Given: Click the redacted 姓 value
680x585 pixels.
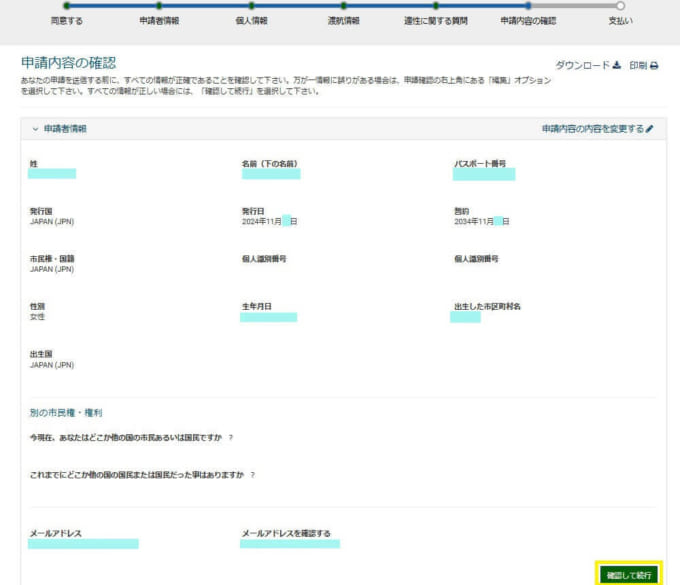Looking at the screenshot, I should point(52,173).
